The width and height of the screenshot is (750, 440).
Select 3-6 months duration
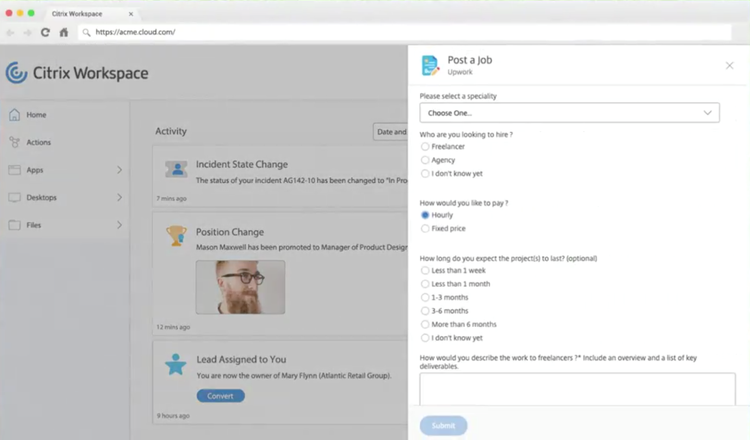coord(425,310)
